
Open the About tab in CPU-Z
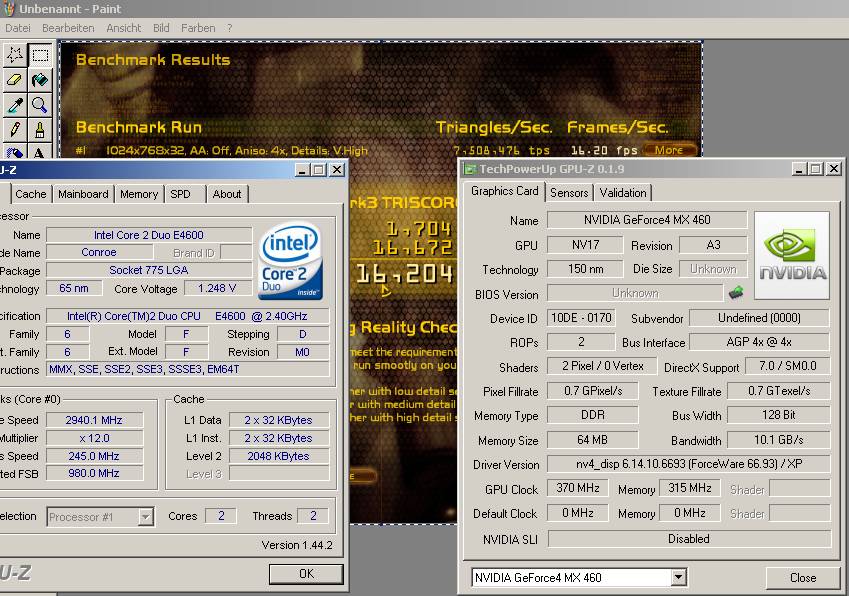coord(227,194)
